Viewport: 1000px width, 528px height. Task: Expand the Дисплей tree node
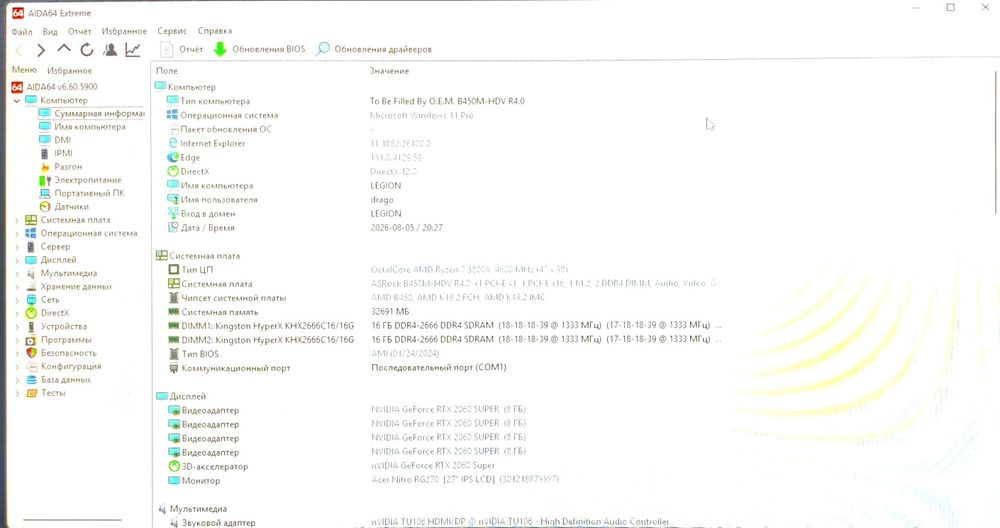pyautogui.click(x=17, y=260)
